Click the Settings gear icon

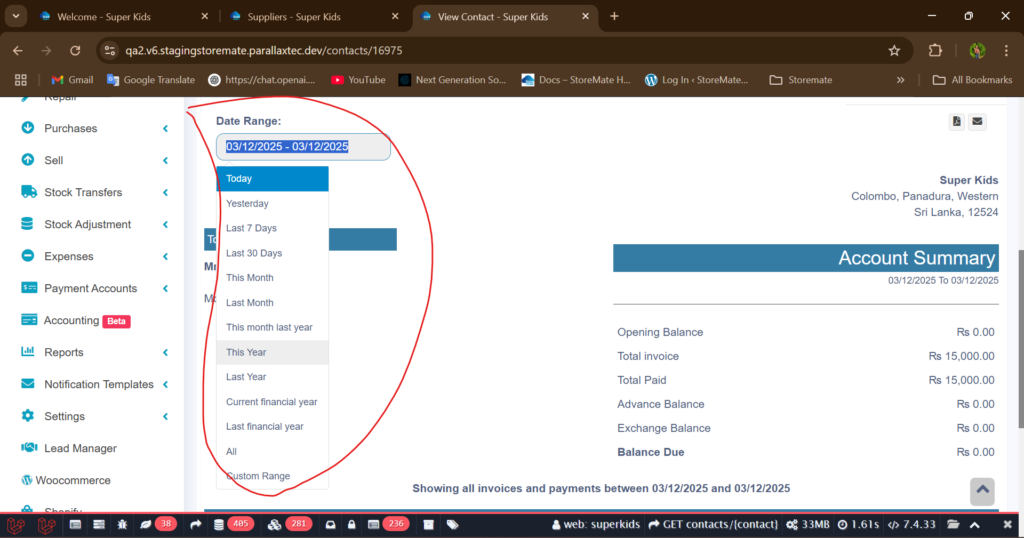coord(27,416)
